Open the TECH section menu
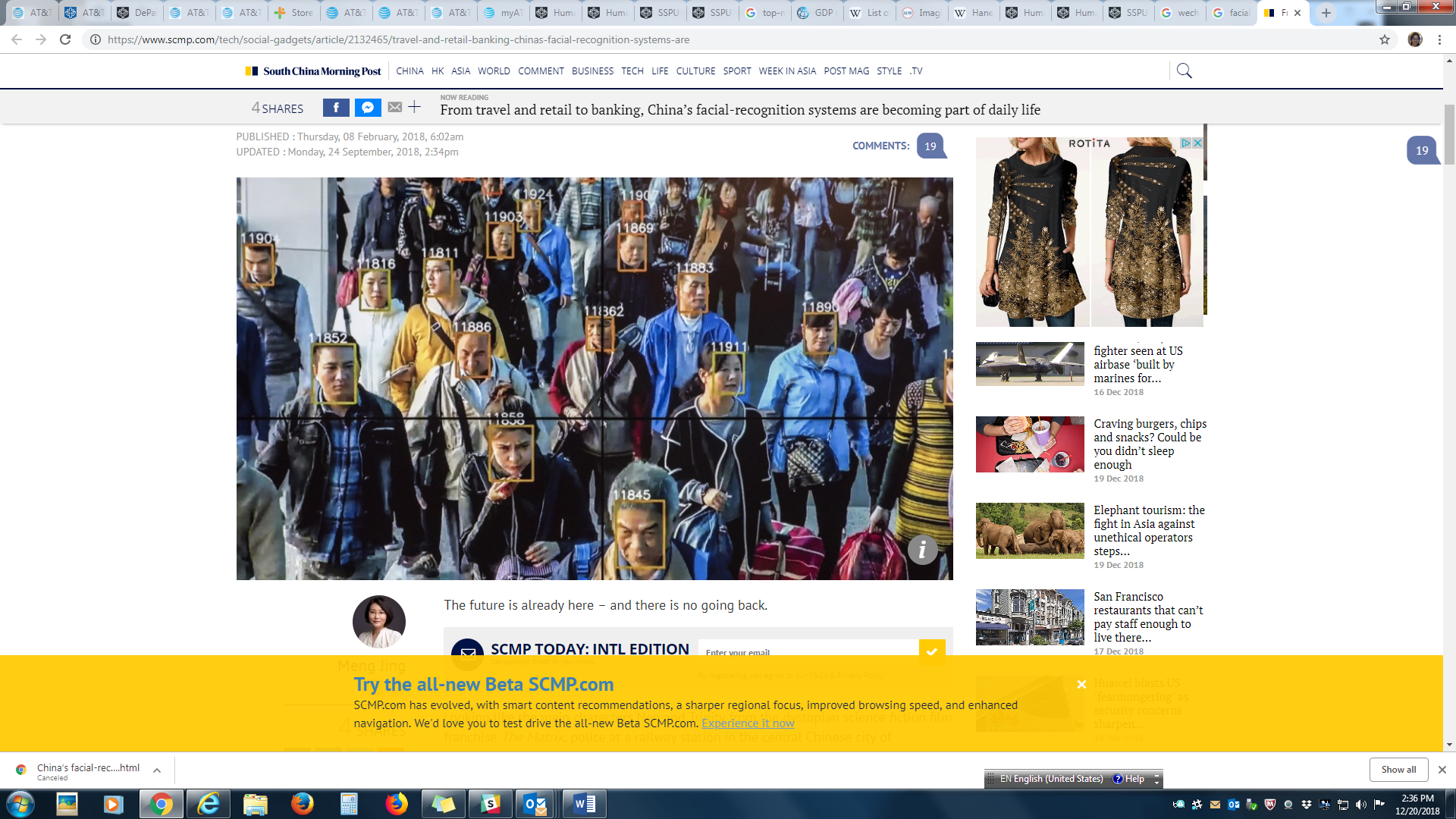 pos(632,71)
